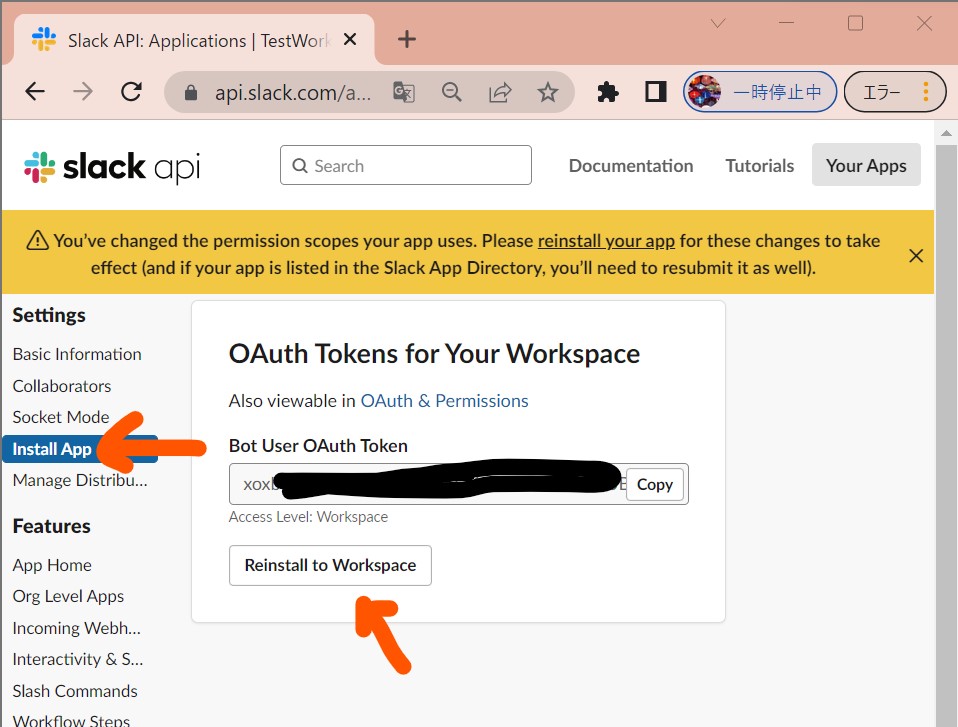Screen dimensions: 958x727
Task: Minimize the browser window
Action: 786,23
